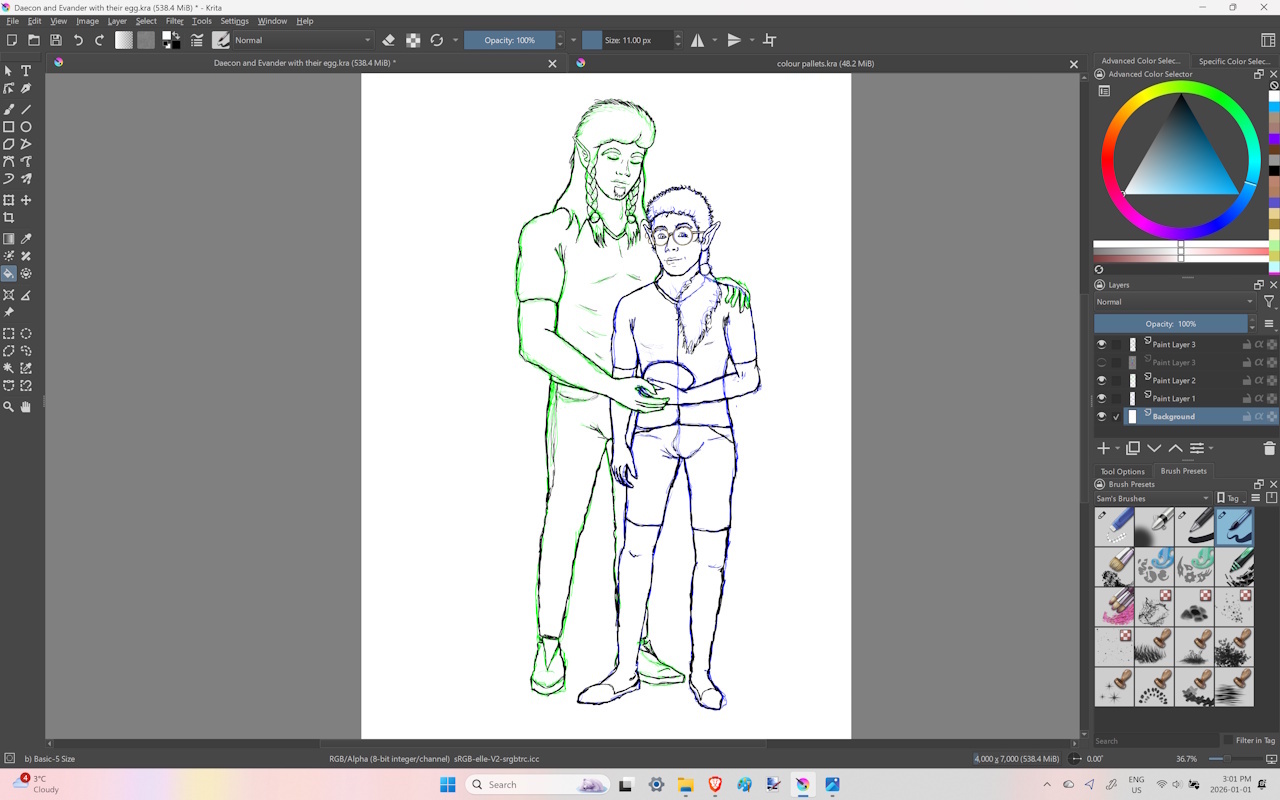Image resolution: width=1280 pixels, height=800 pixels.
Task: Click the layer Opacity 100% slider
Action: (1171, 324)
